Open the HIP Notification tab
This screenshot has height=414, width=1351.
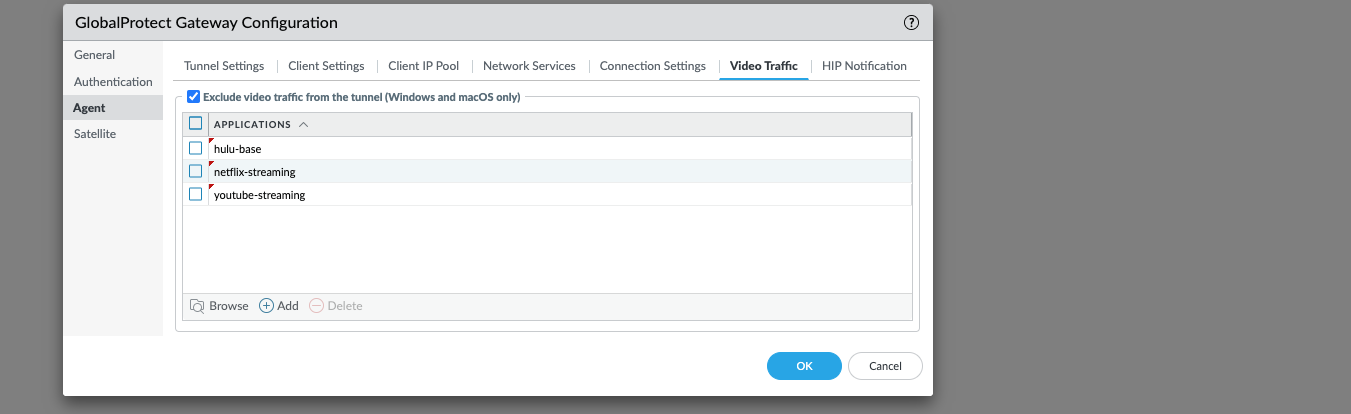point(864,66)
